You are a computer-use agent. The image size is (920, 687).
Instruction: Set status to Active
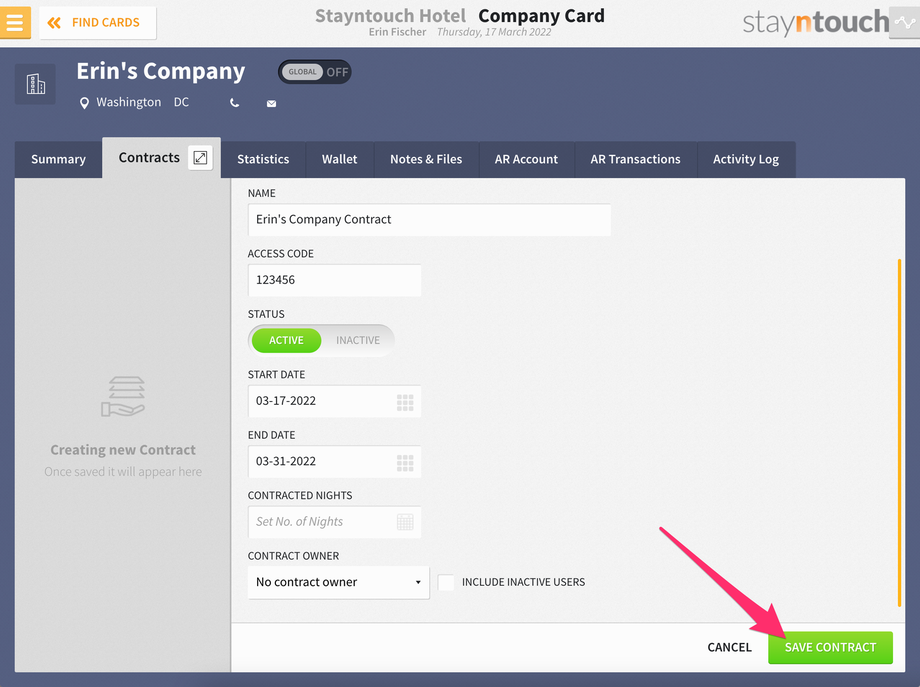[286, 340]
